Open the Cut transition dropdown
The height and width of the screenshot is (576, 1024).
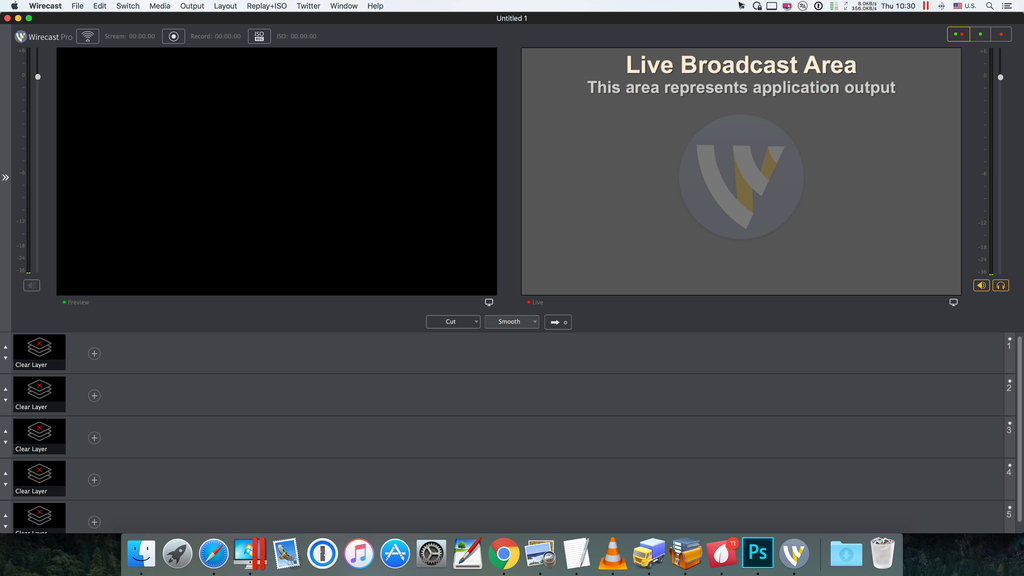(453, 321)
